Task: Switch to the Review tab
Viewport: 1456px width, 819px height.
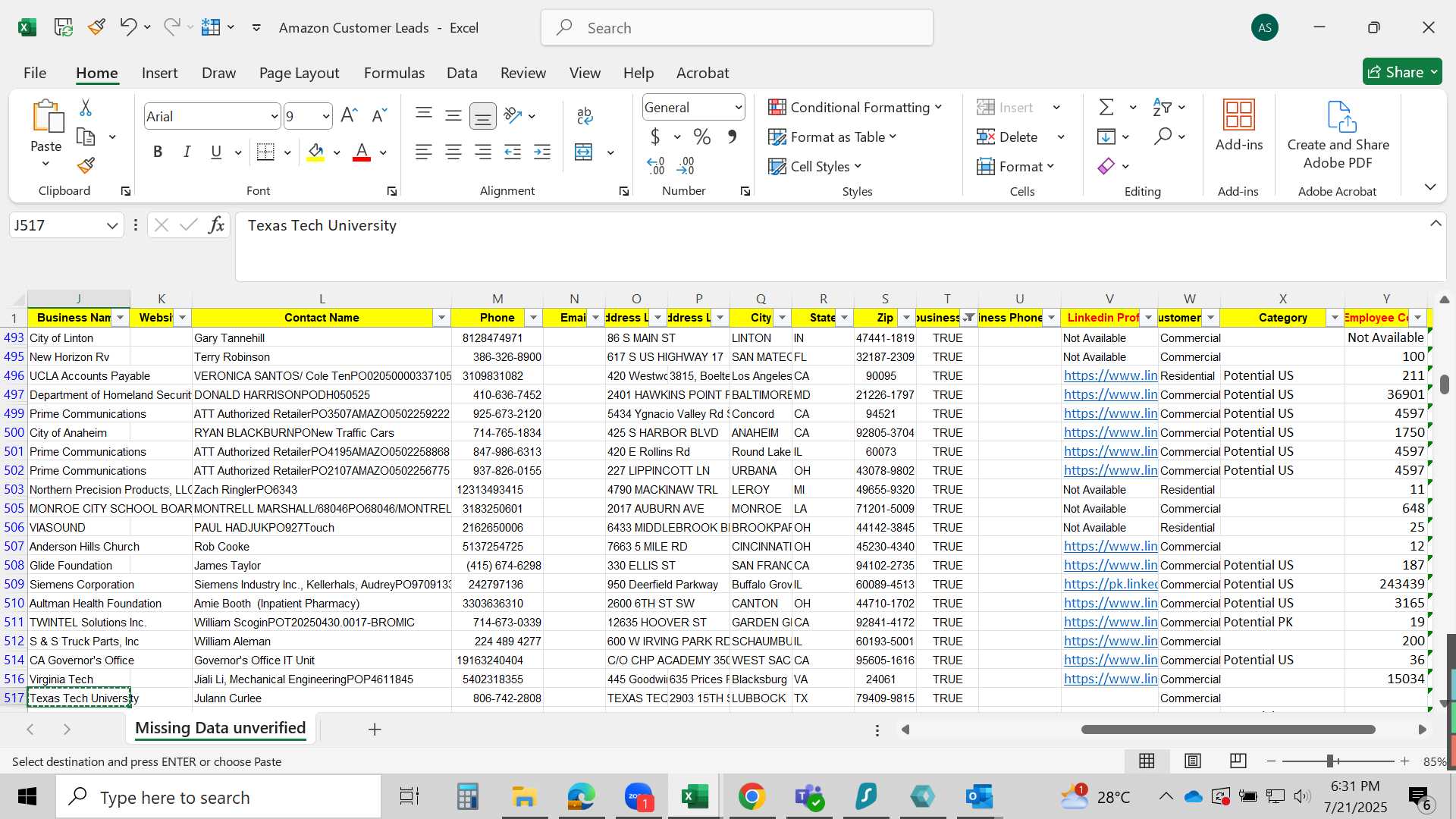Action: [523, 73]
